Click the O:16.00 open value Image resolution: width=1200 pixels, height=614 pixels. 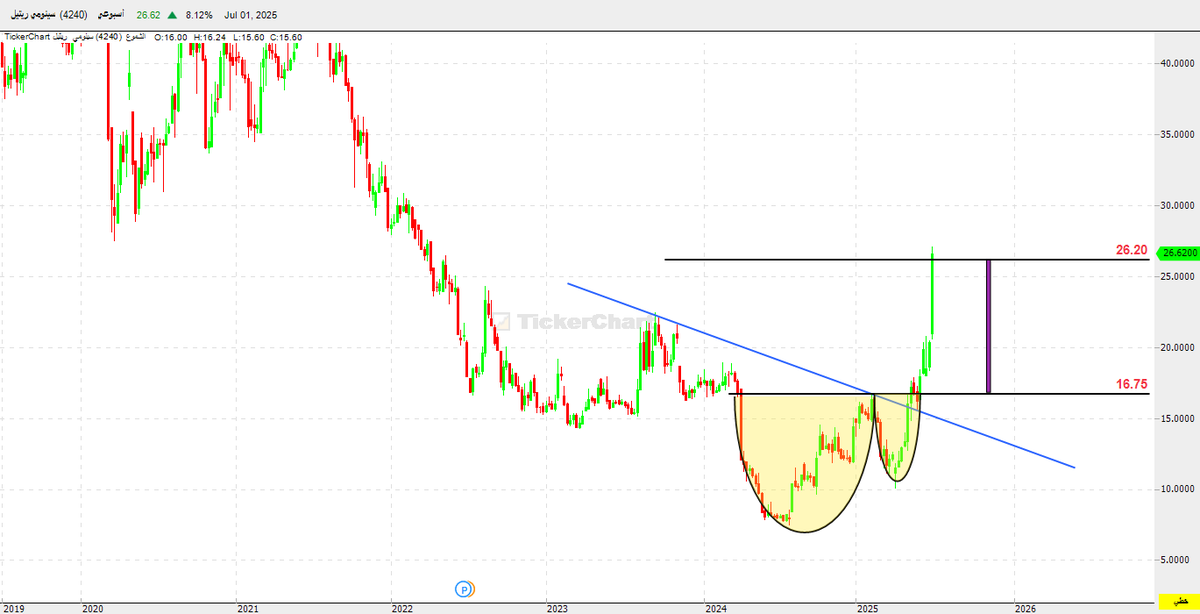171,37
